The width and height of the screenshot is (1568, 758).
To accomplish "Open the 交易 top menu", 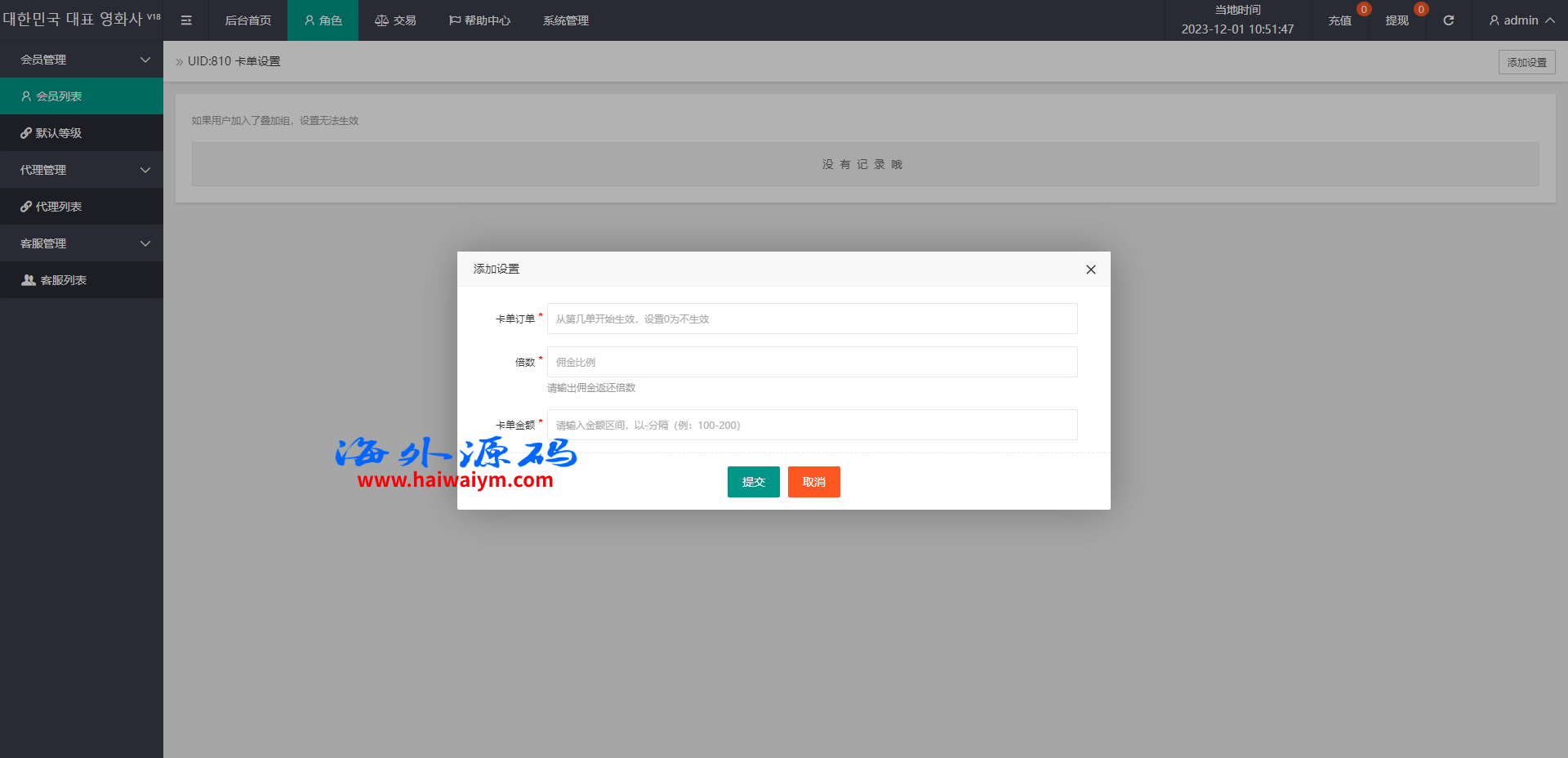I will point(395,20).
